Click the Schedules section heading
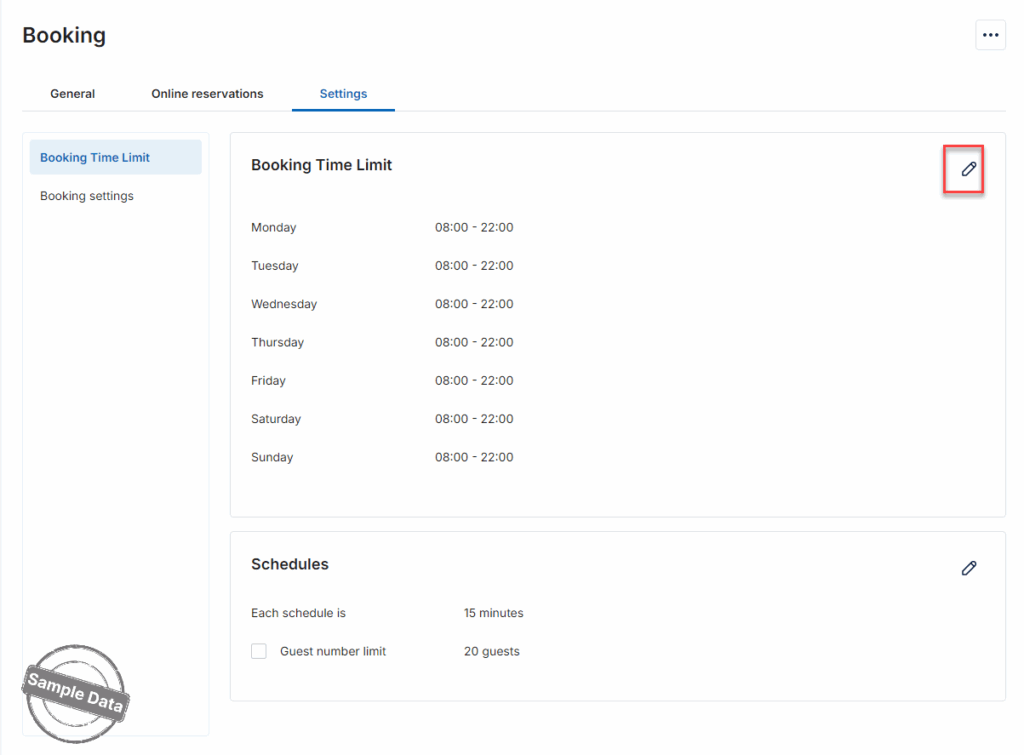Image resolution: width=1024 pixels, height=755 pixels. [x=290, y=564]
